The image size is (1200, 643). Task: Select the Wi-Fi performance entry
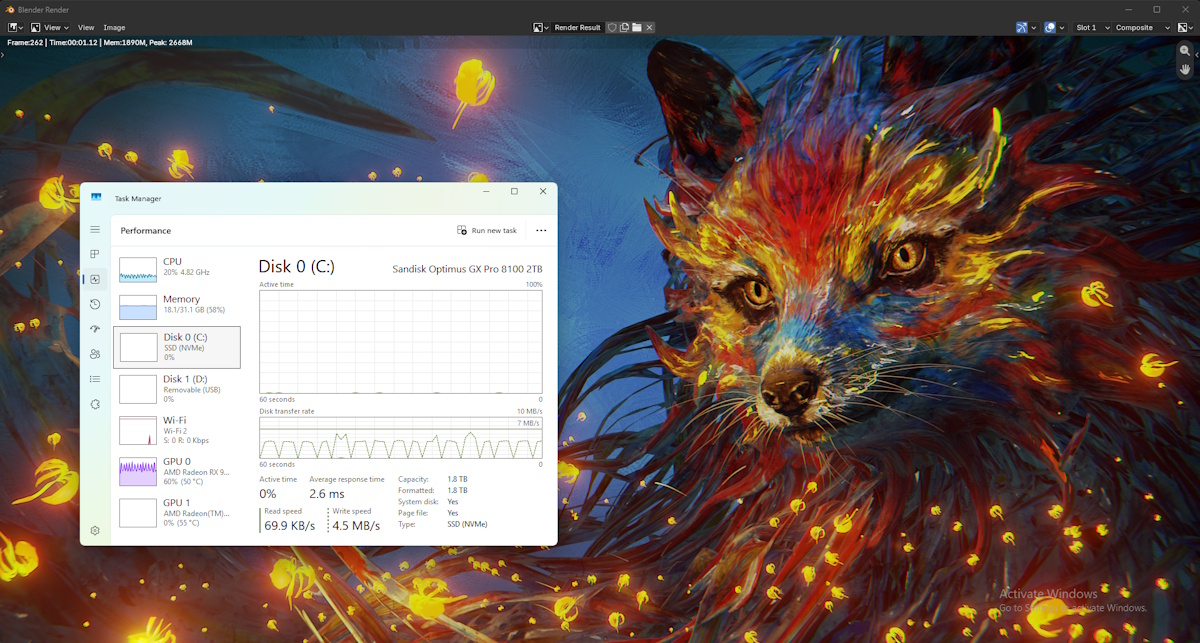[x=177, y=430]
